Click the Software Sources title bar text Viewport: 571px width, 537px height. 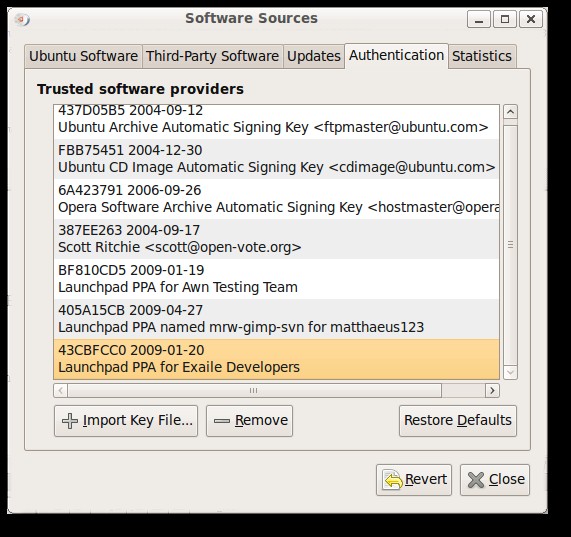(251, 19)
